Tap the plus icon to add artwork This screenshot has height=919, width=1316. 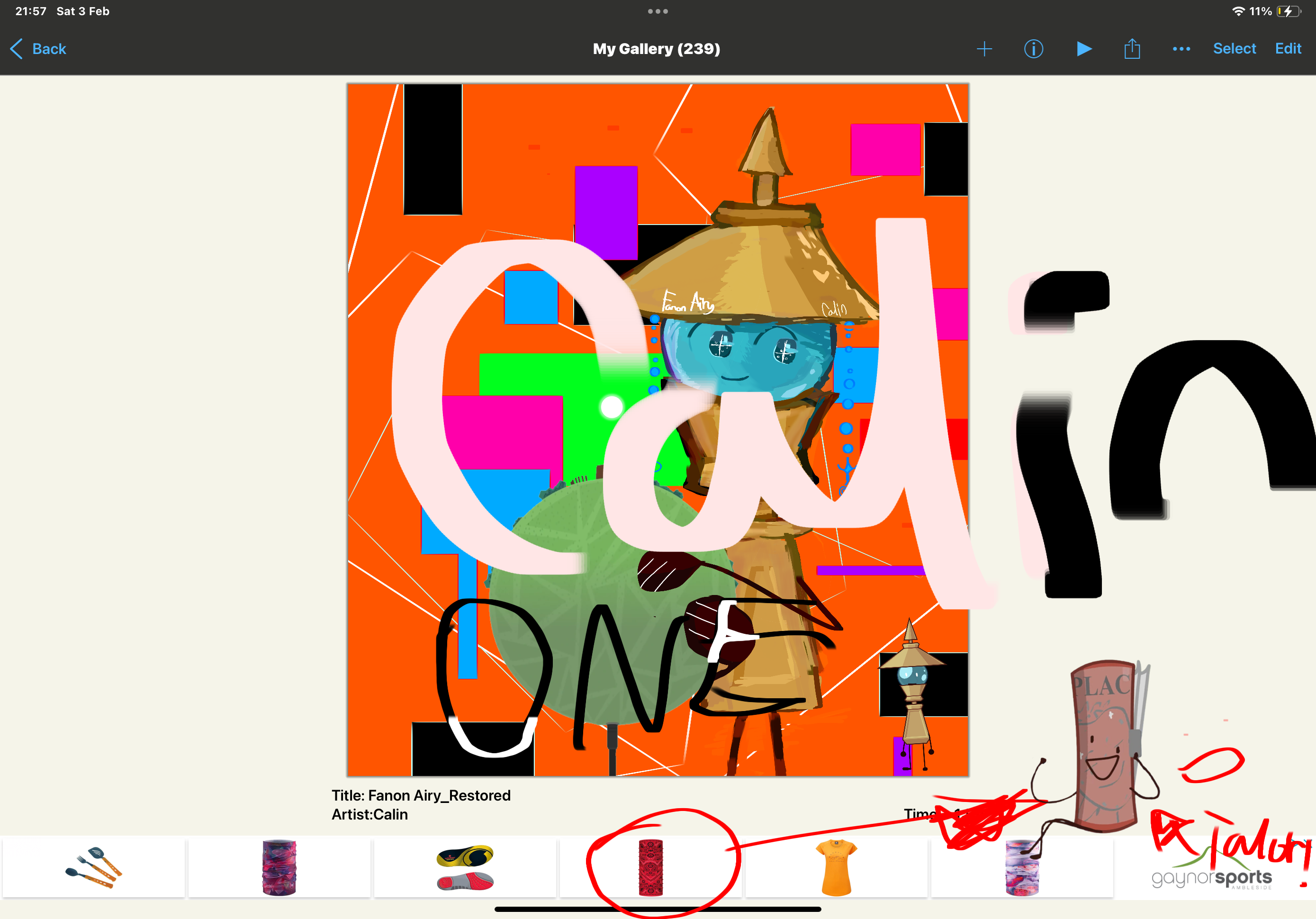pos(984,49)
